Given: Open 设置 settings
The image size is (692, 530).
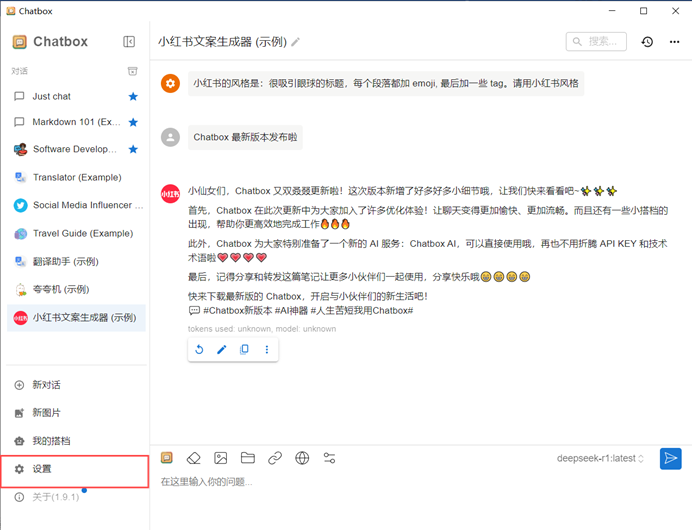Looking at the screenshot, I should point(75,471).
